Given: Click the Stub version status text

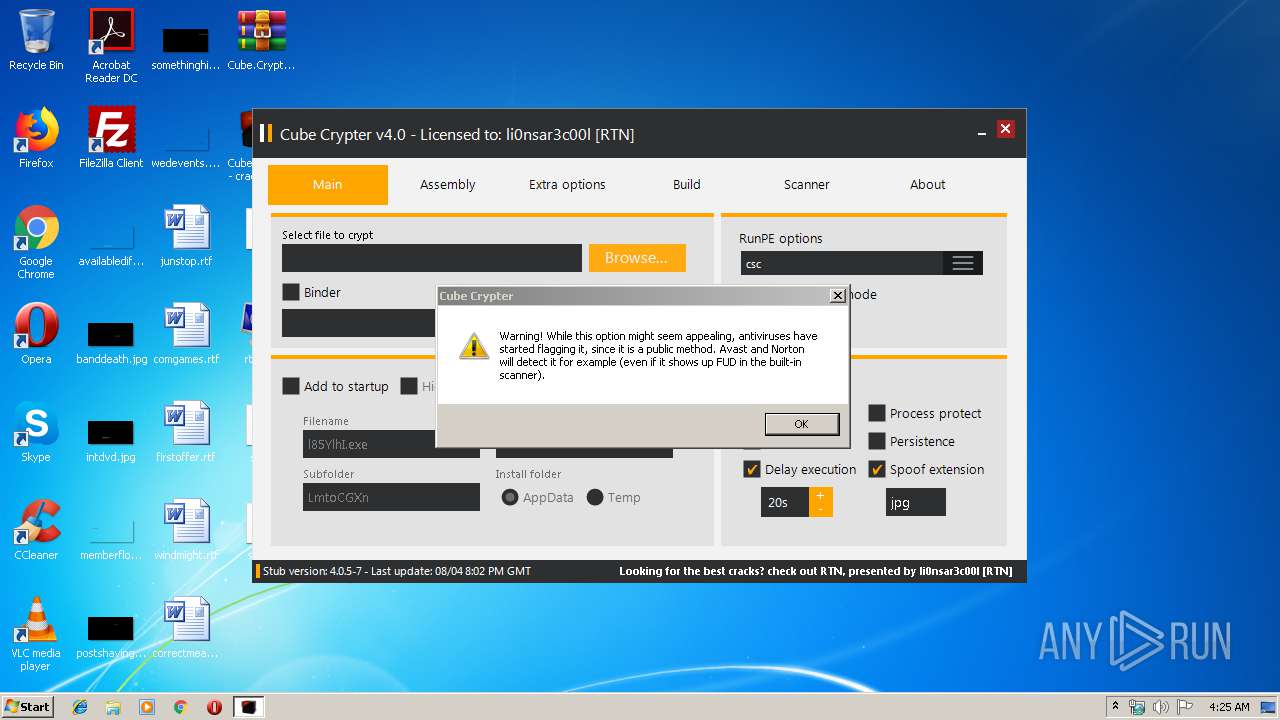Looking at the screenshot, I should coord(397,571).
